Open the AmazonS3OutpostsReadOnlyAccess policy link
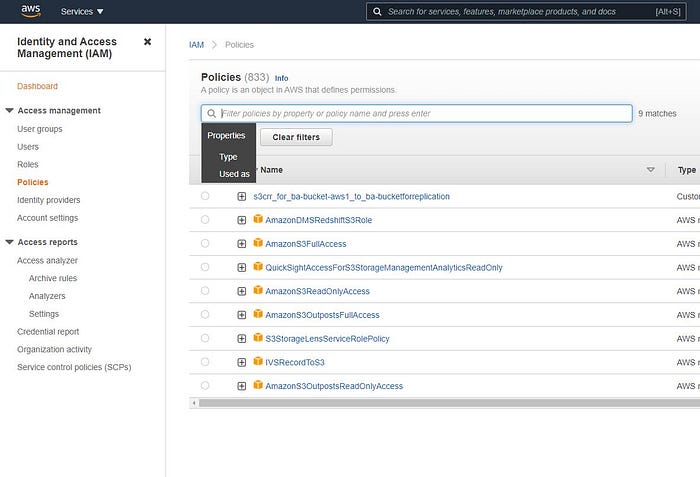Screen dimensions: 700x477 click(334, 386)
